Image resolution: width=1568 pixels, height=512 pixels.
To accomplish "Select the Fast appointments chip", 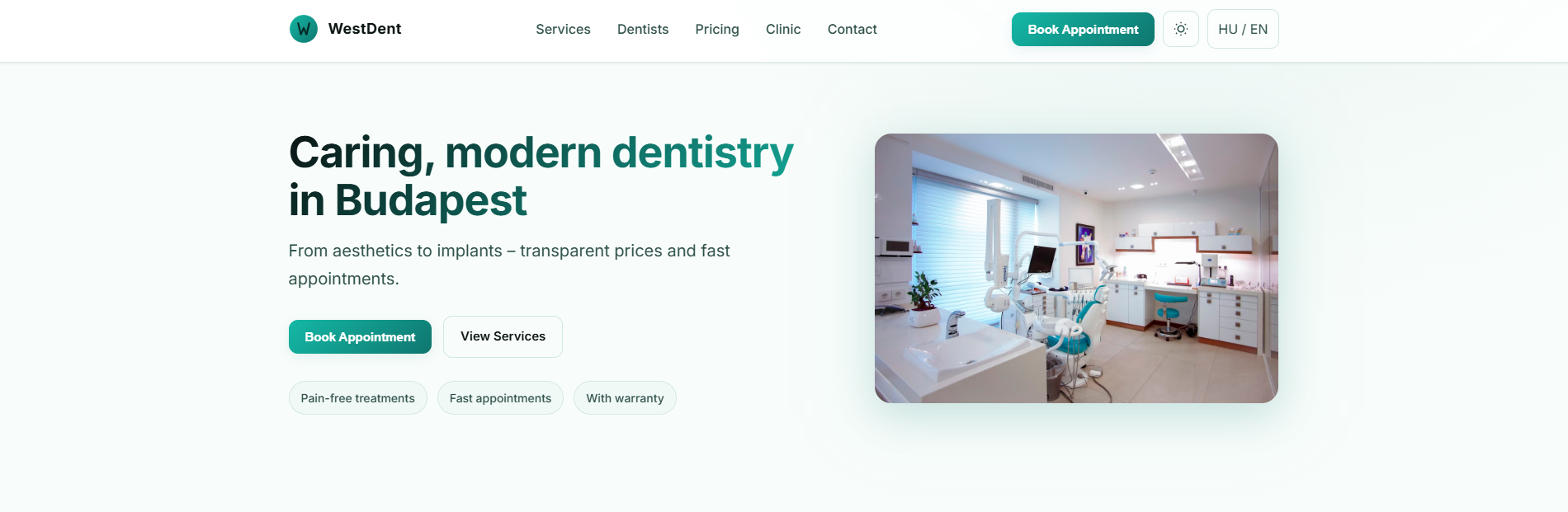I will click(500, 398).
